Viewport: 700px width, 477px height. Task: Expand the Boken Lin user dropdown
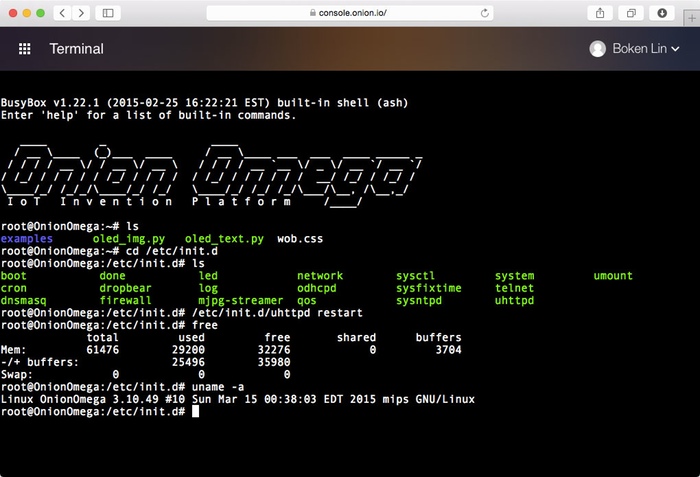(x=675, y=49)
